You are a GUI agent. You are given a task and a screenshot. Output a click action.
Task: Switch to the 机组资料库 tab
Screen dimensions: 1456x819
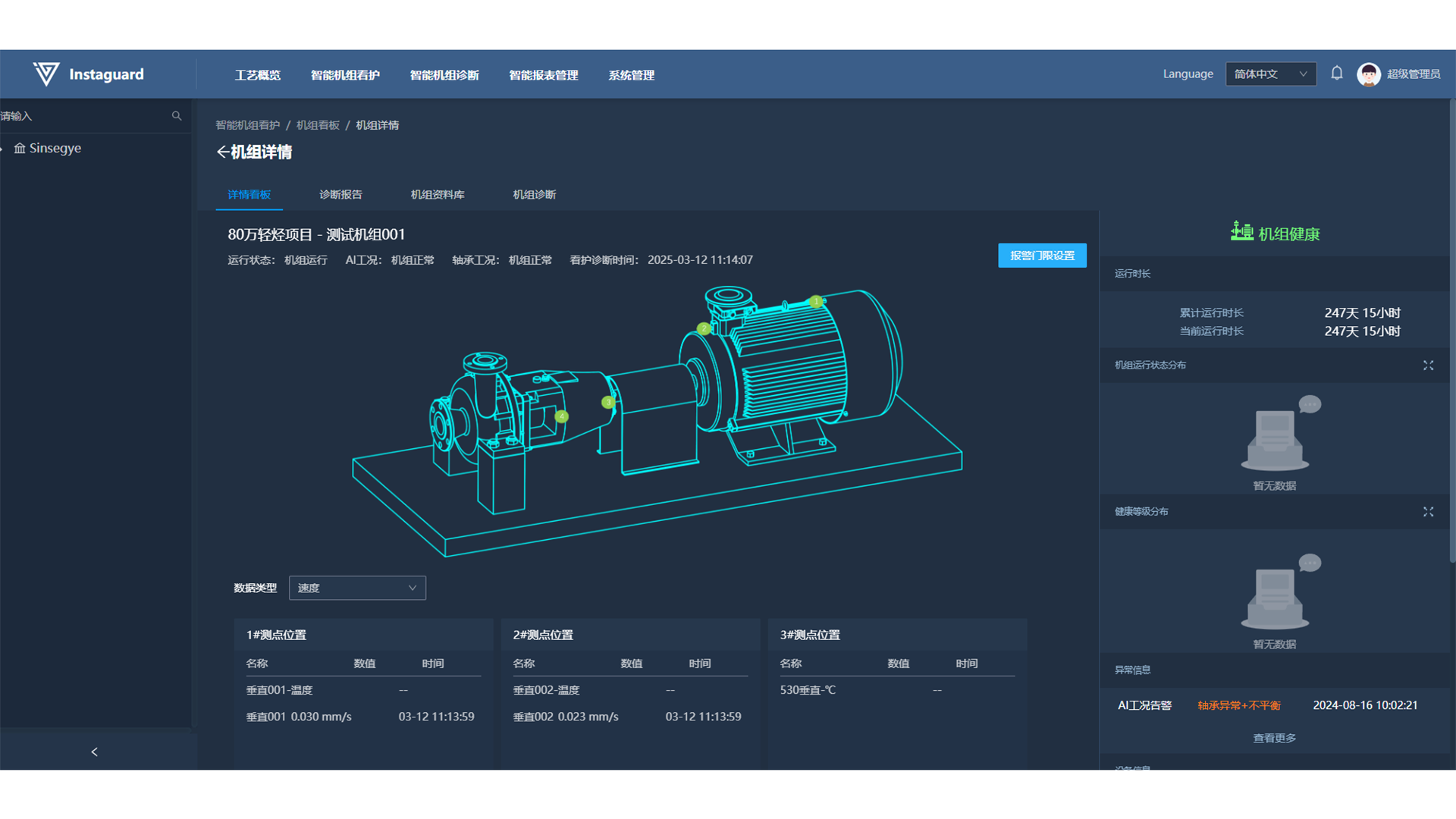tap(438, 195)
